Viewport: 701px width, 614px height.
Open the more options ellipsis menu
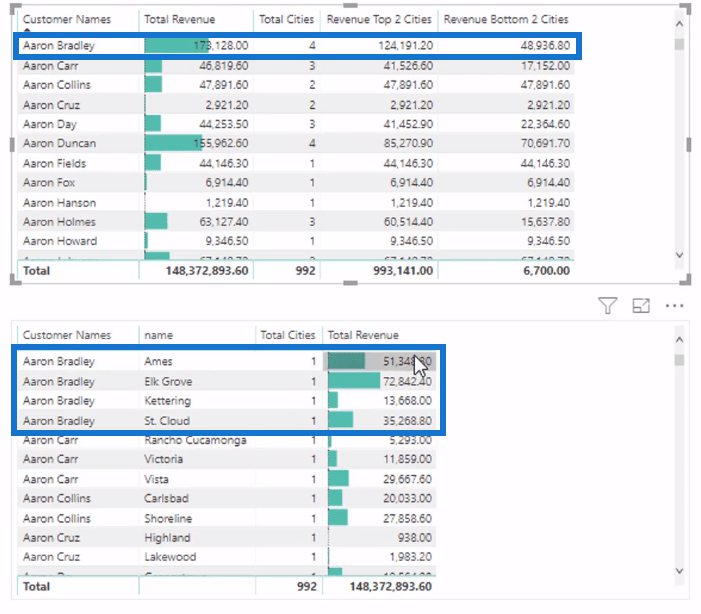tap(674, 306)
